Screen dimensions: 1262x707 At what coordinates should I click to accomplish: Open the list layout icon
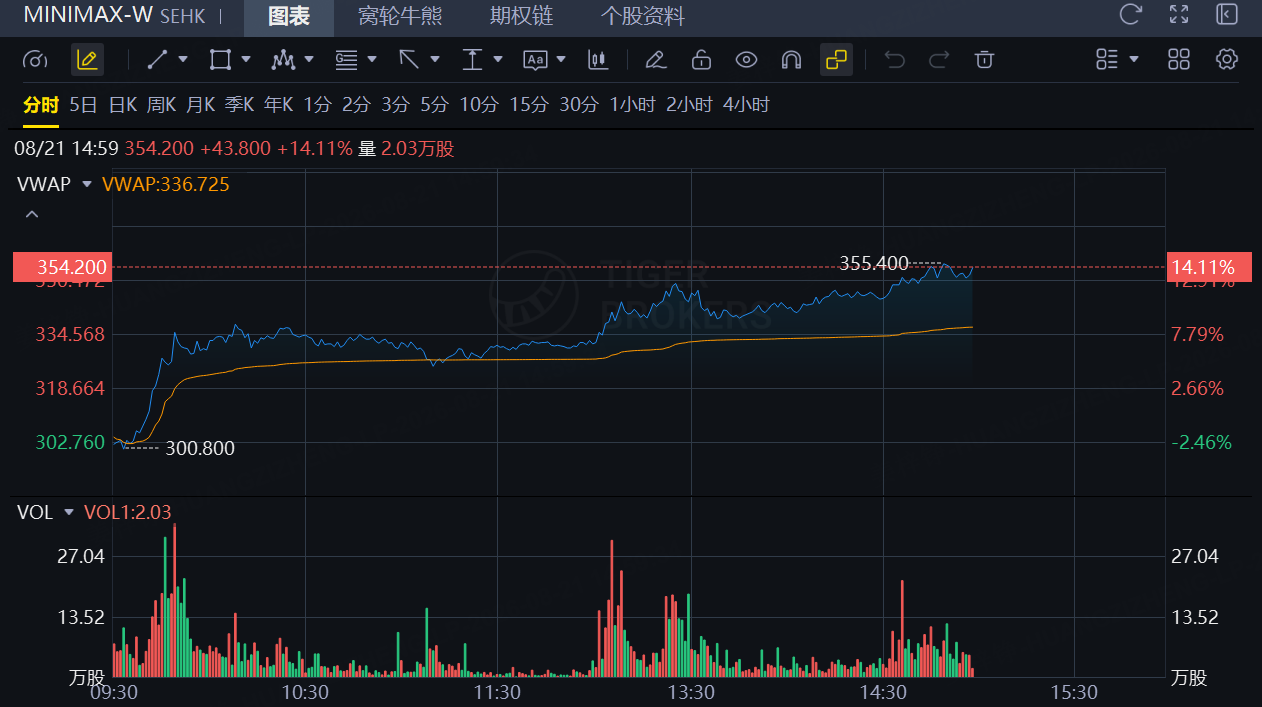coord(1107,60)
